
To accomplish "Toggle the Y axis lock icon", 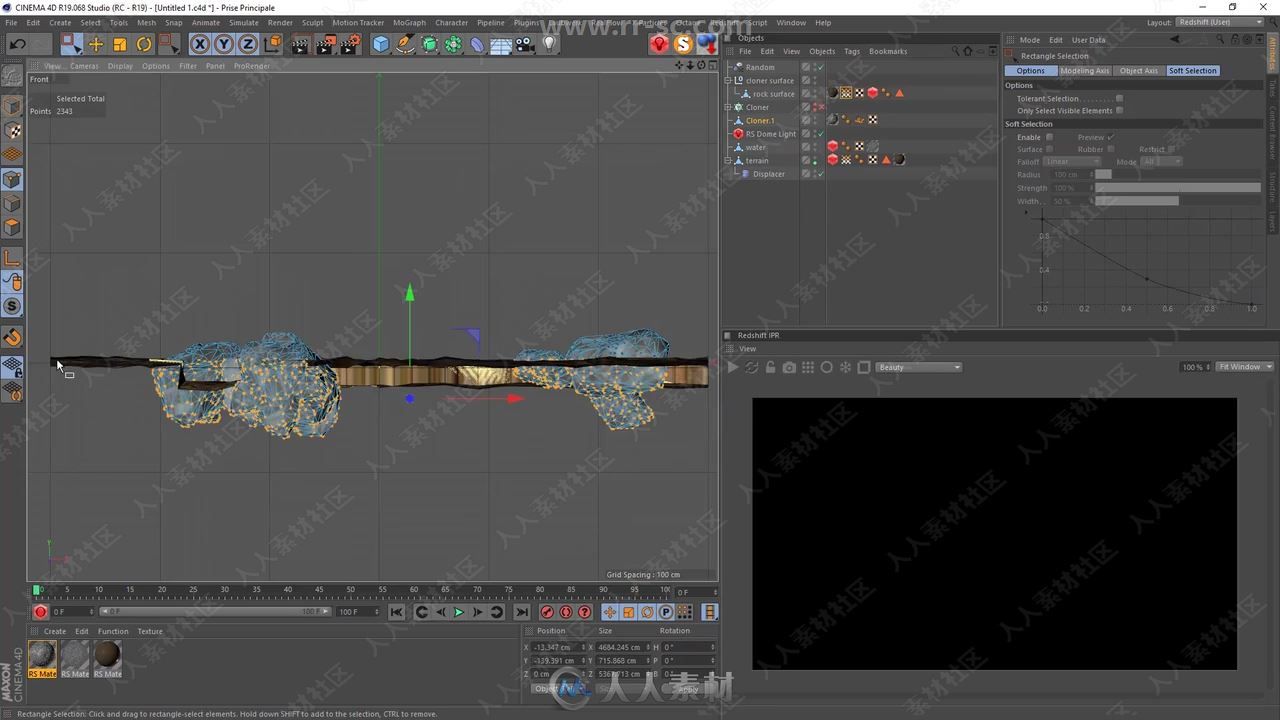I will 224,44.
